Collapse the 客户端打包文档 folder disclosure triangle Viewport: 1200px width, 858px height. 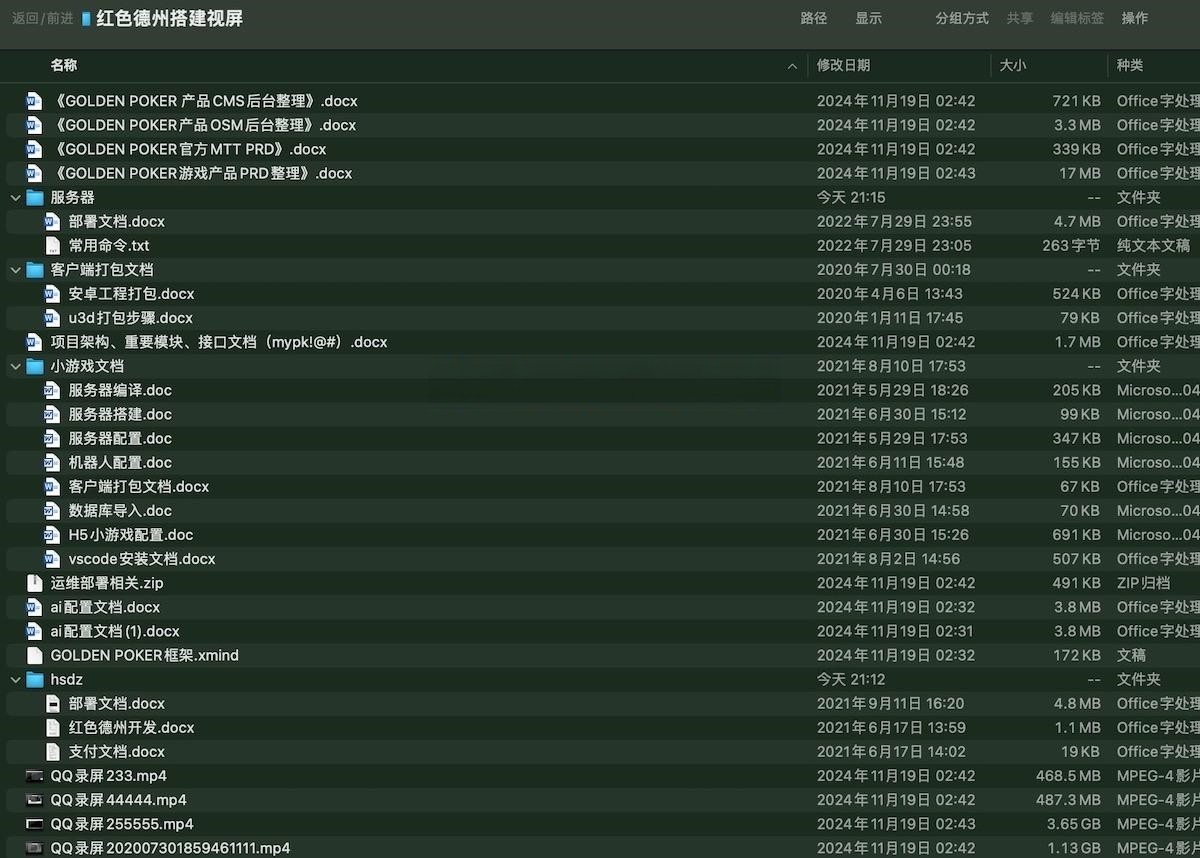15,270
